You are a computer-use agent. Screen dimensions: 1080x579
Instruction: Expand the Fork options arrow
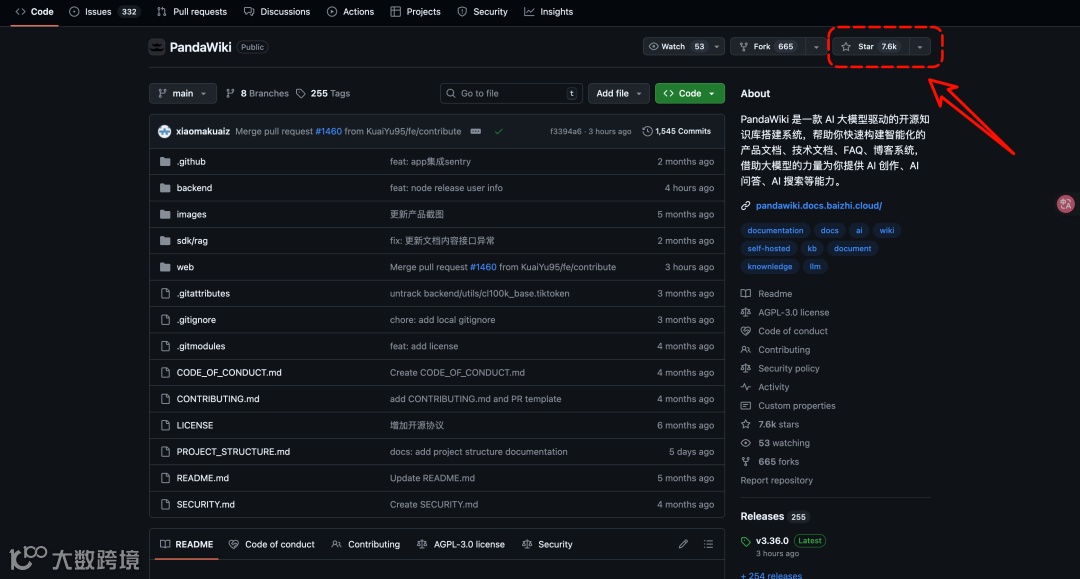tap(816, 47)
